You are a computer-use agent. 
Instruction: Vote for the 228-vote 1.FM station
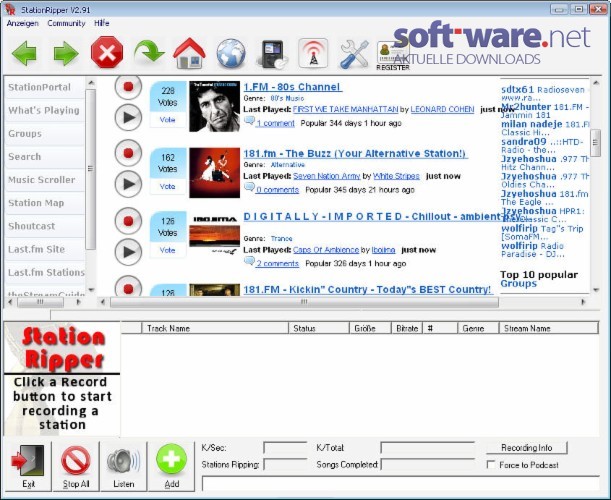click(168, 120)
